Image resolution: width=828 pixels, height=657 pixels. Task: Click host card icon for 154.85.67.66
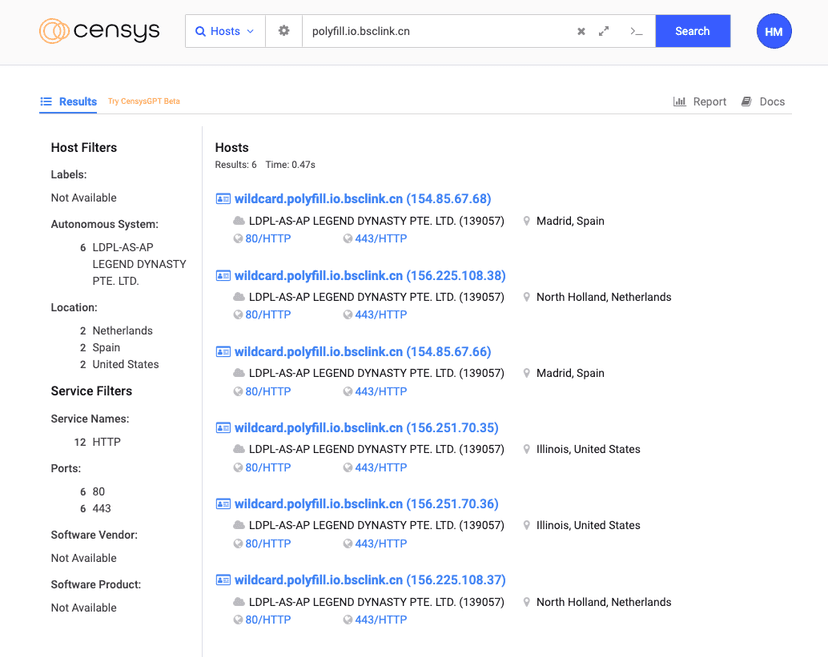pos(223,352)
